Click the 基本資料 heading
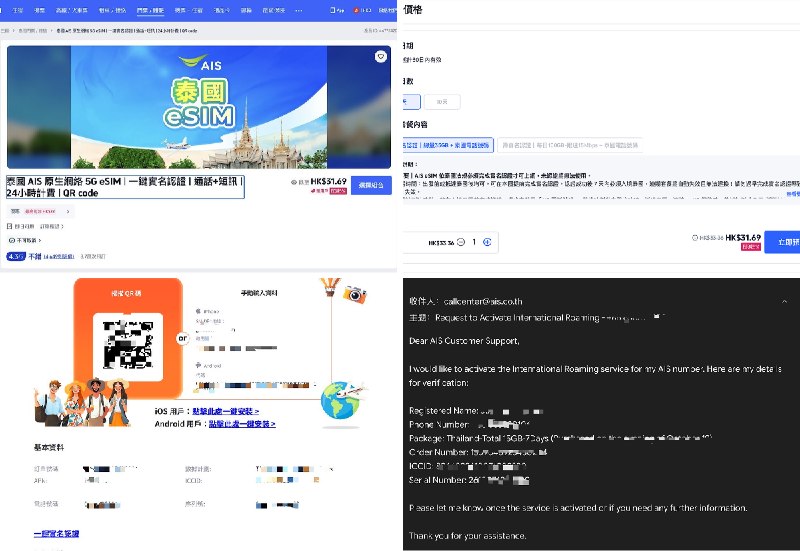 pos(49,447)
